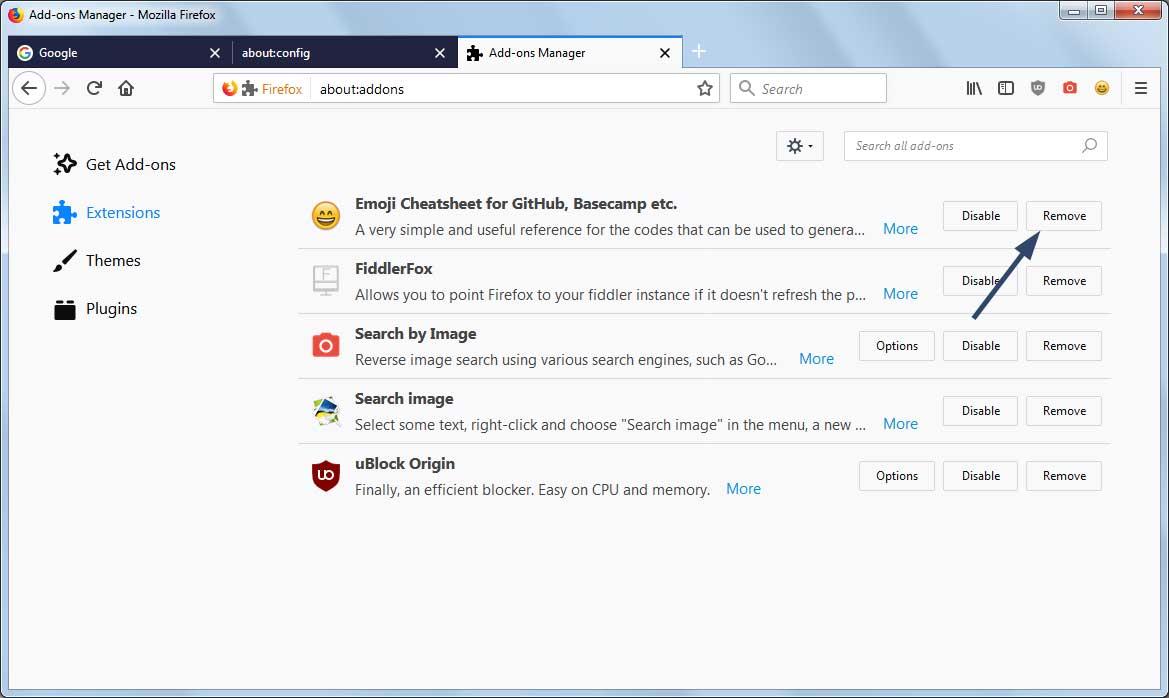
Task: Toggle the sidebars icon in the toolbar
Action: (x=1005, y=88)
